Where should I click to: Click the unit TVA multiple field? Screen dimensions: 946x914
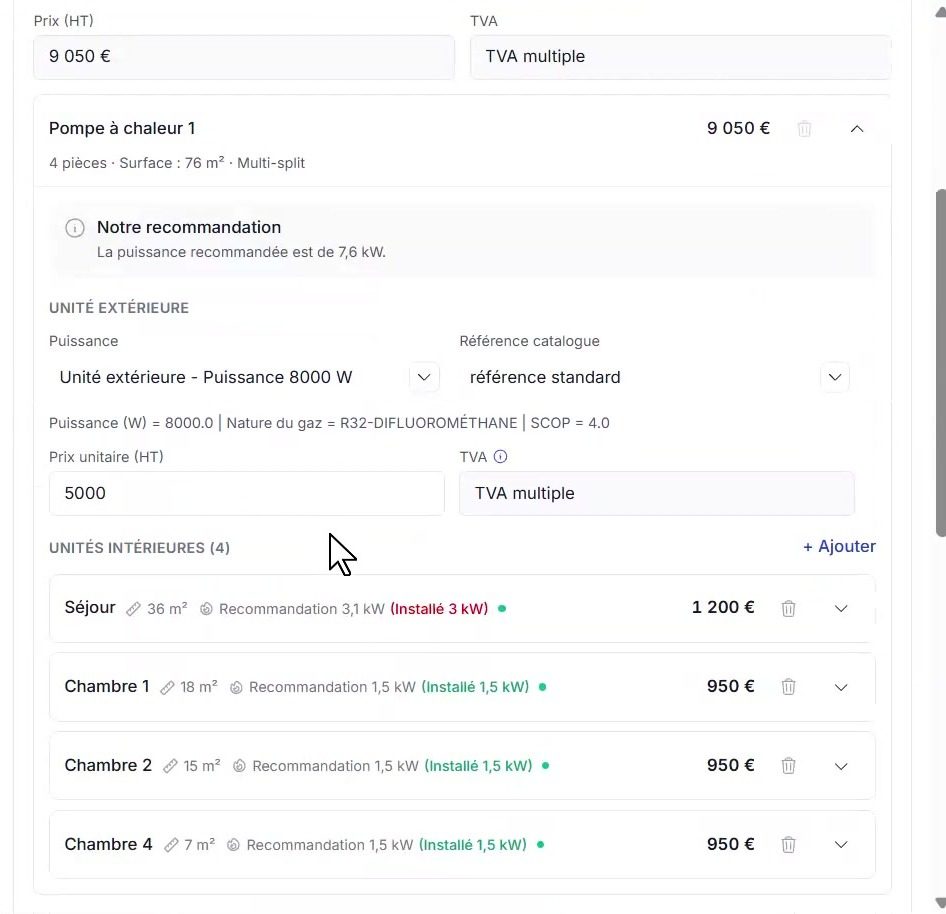pyautogui.click(x=656, y=493)
